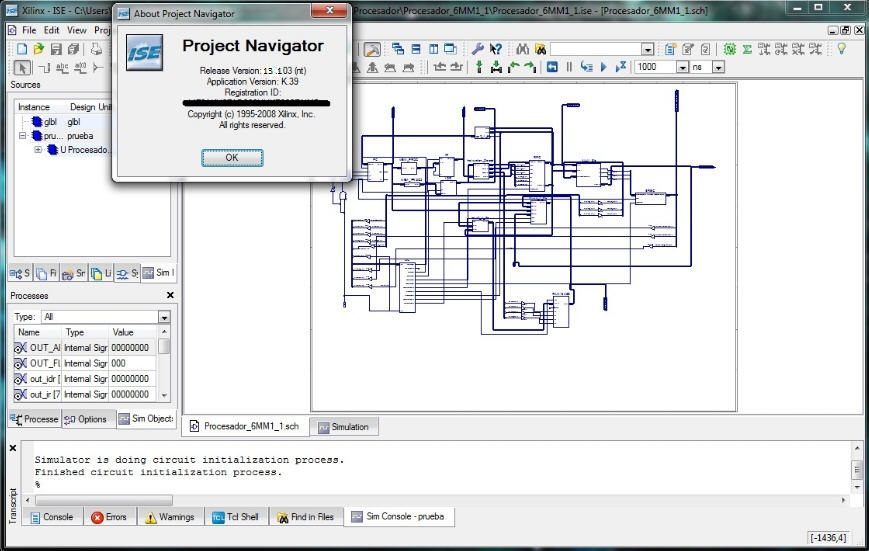Collapse the prueba tree node
Viewport: 869px width, 551px height.
23,136
